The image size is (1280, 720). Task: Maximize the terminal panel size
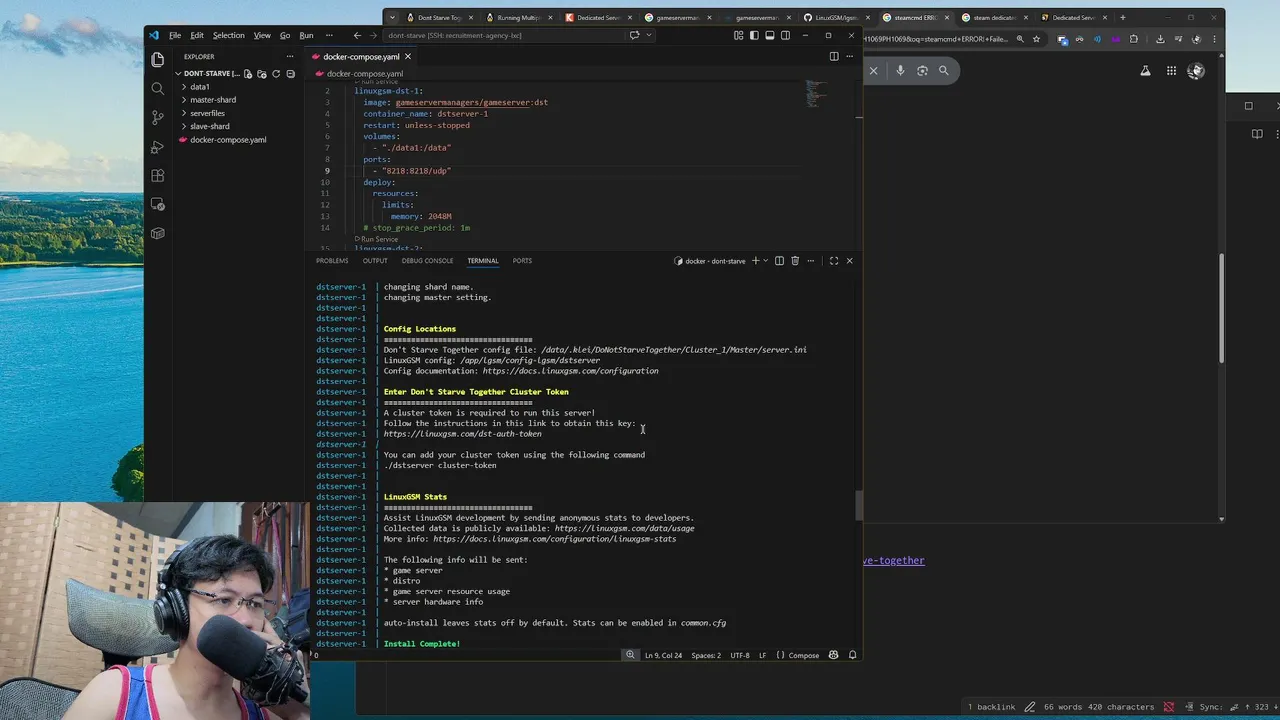tap(833, 261)
